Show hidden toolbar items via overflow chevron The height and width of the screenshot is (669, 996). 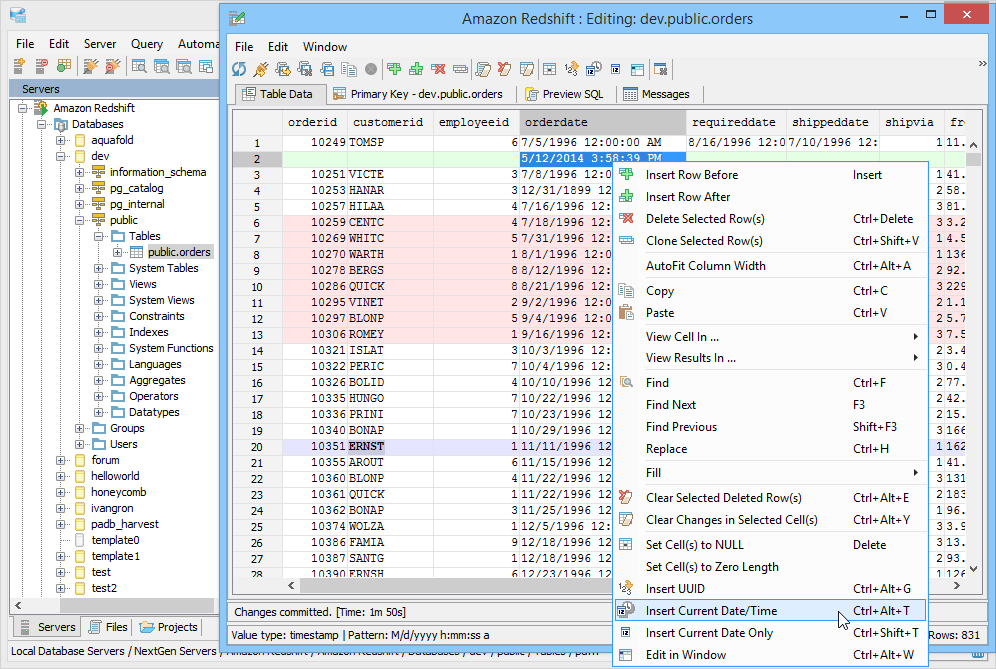(982, 64)
